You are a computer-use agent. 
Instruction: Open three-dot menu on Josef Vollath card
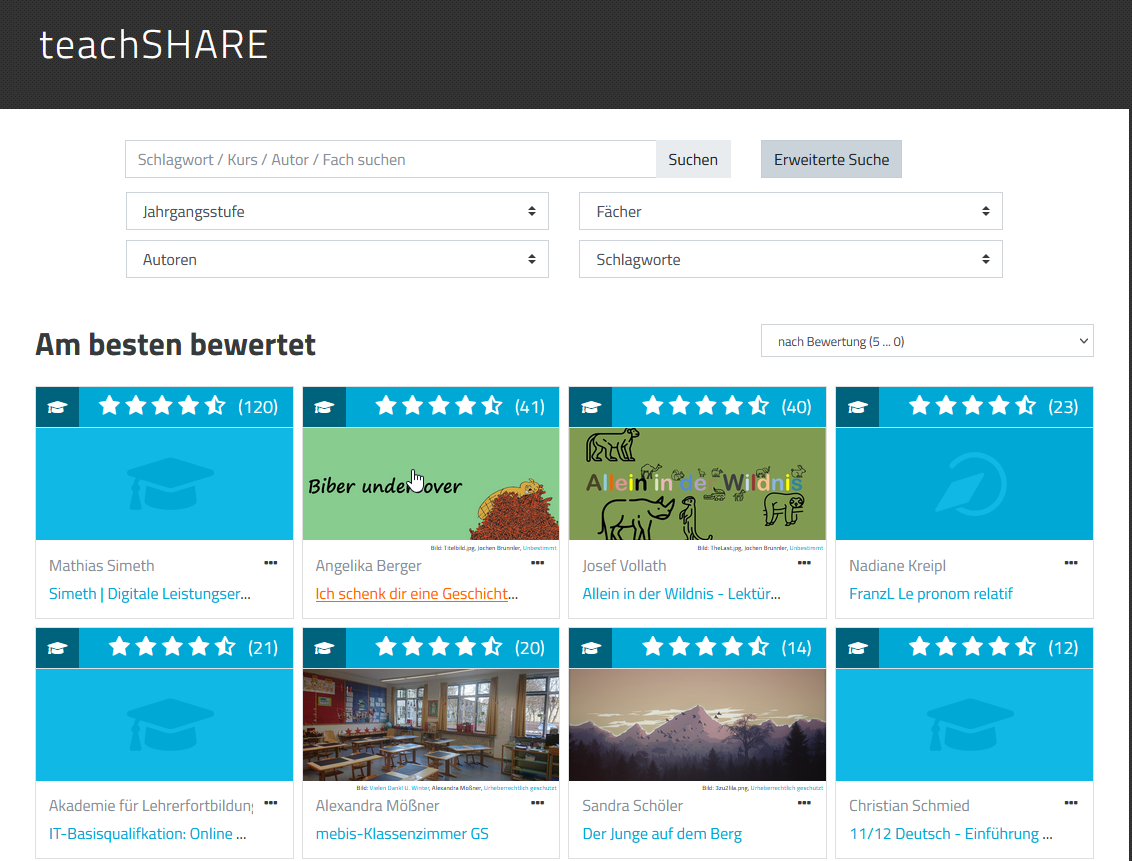[805, 563]
